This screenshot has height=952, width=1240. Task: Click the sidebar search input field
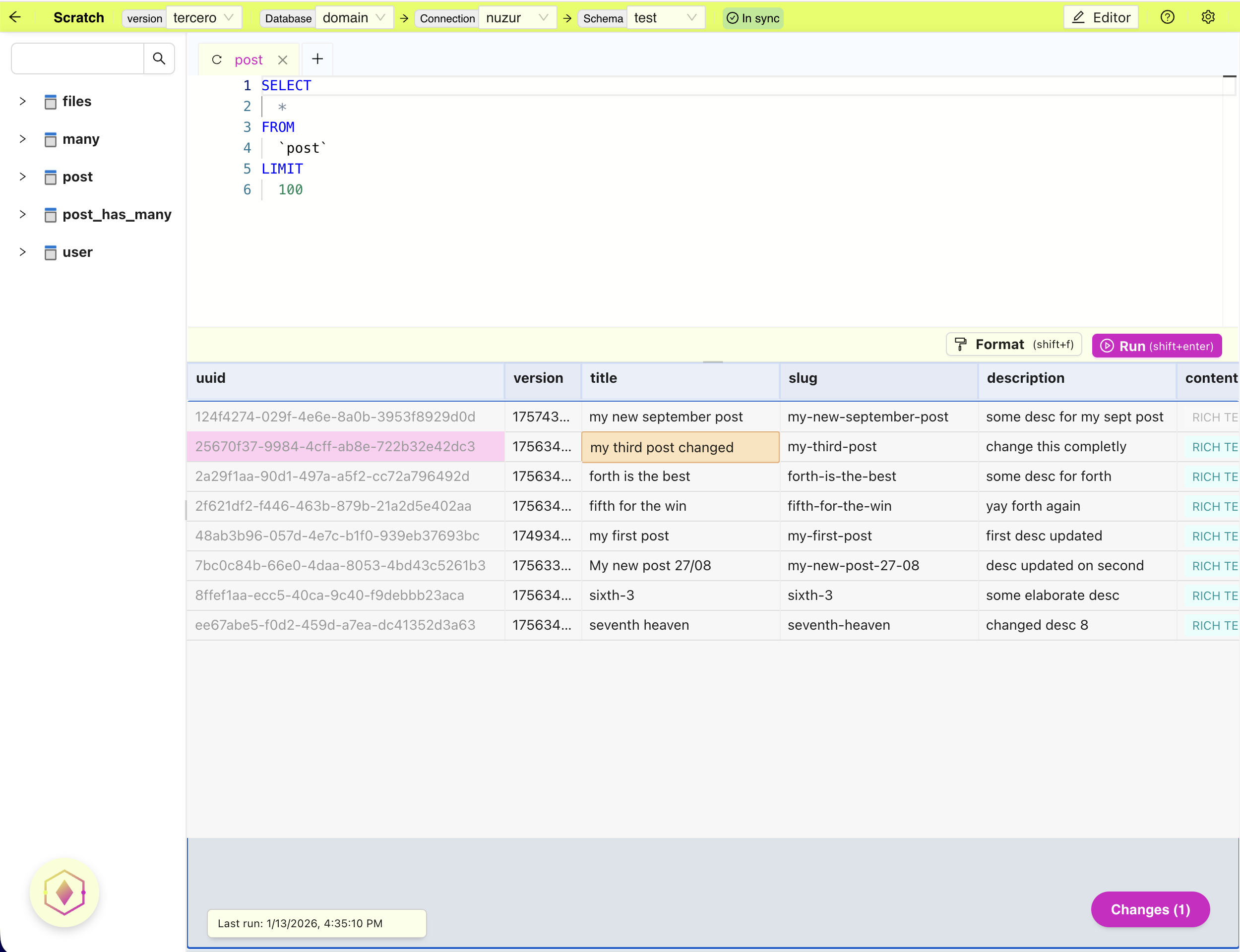78,59
